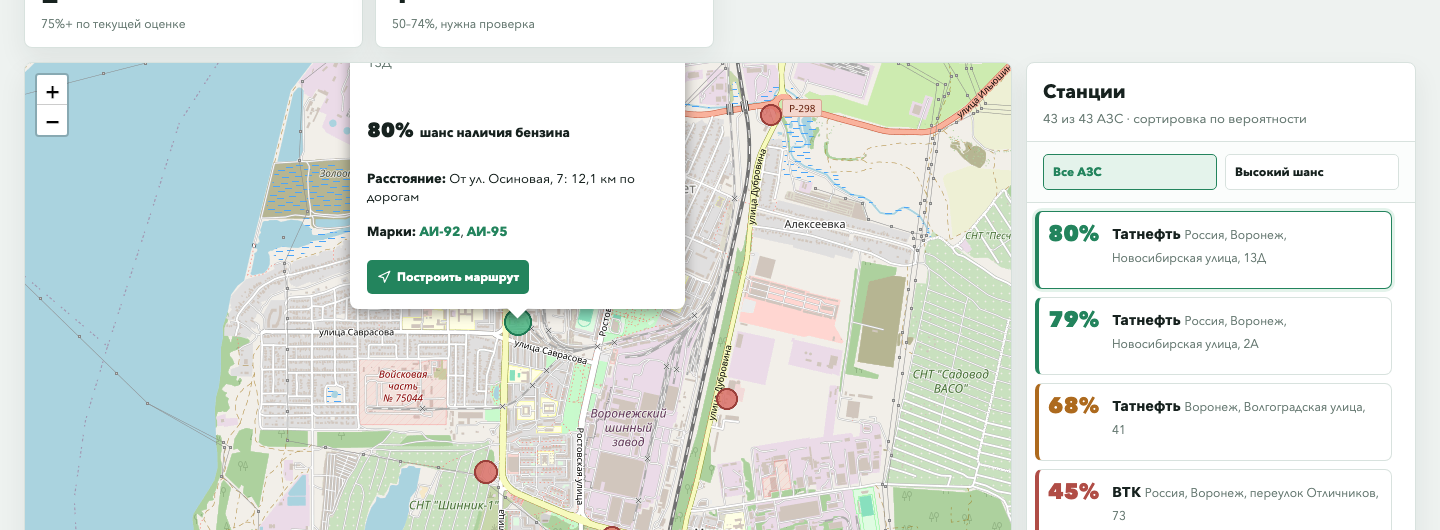Click the Р-298 road label badge

(x=801, y=107)
